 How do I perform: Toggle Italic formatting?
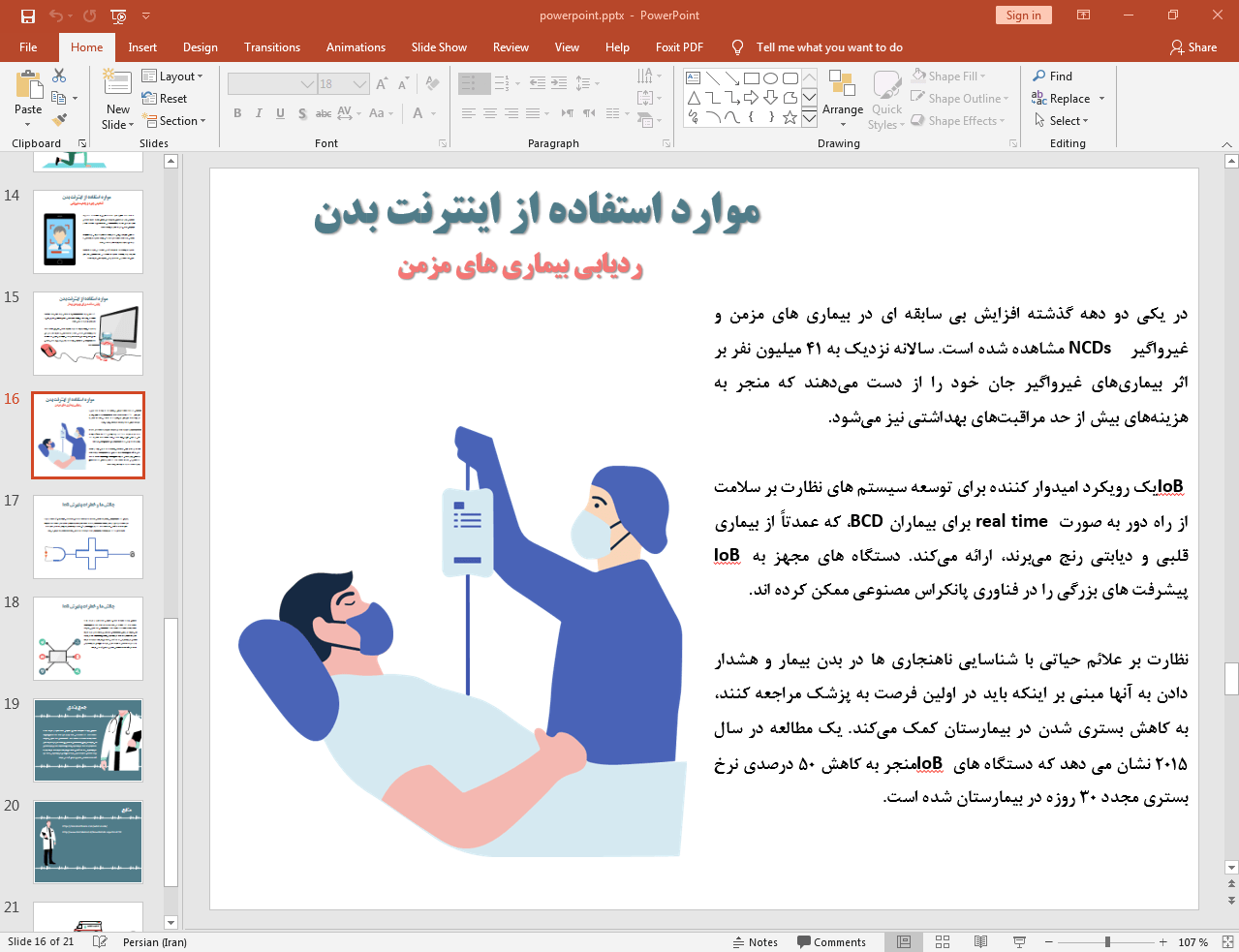259,113
